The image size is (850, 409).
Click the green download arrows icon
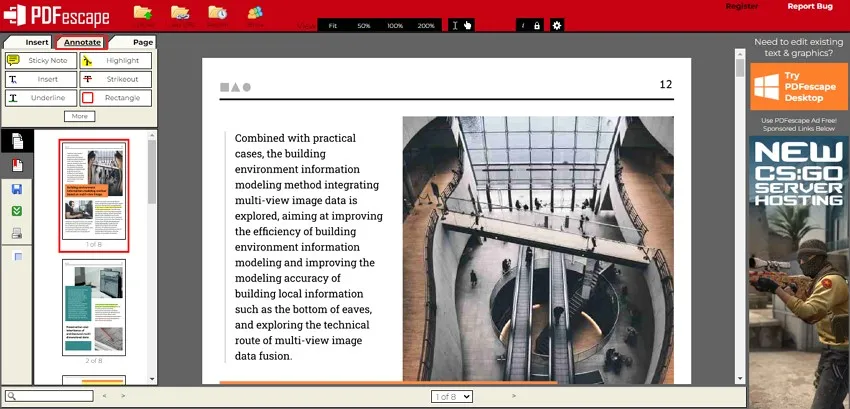tap(17, 211)
